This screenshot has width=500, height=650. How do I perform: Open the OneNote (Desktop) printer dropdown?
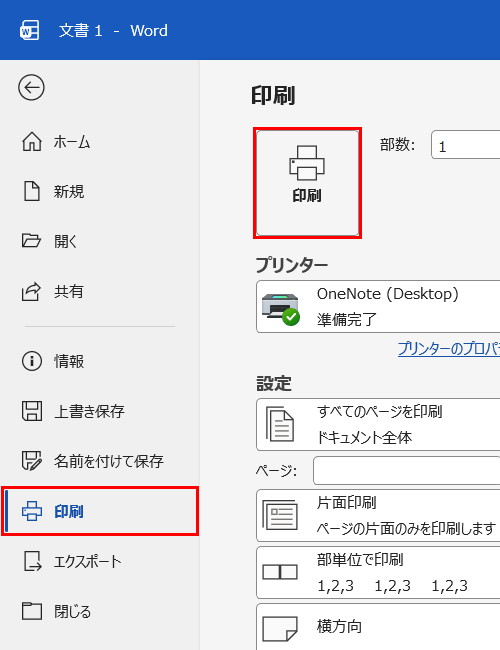(378, 306)
